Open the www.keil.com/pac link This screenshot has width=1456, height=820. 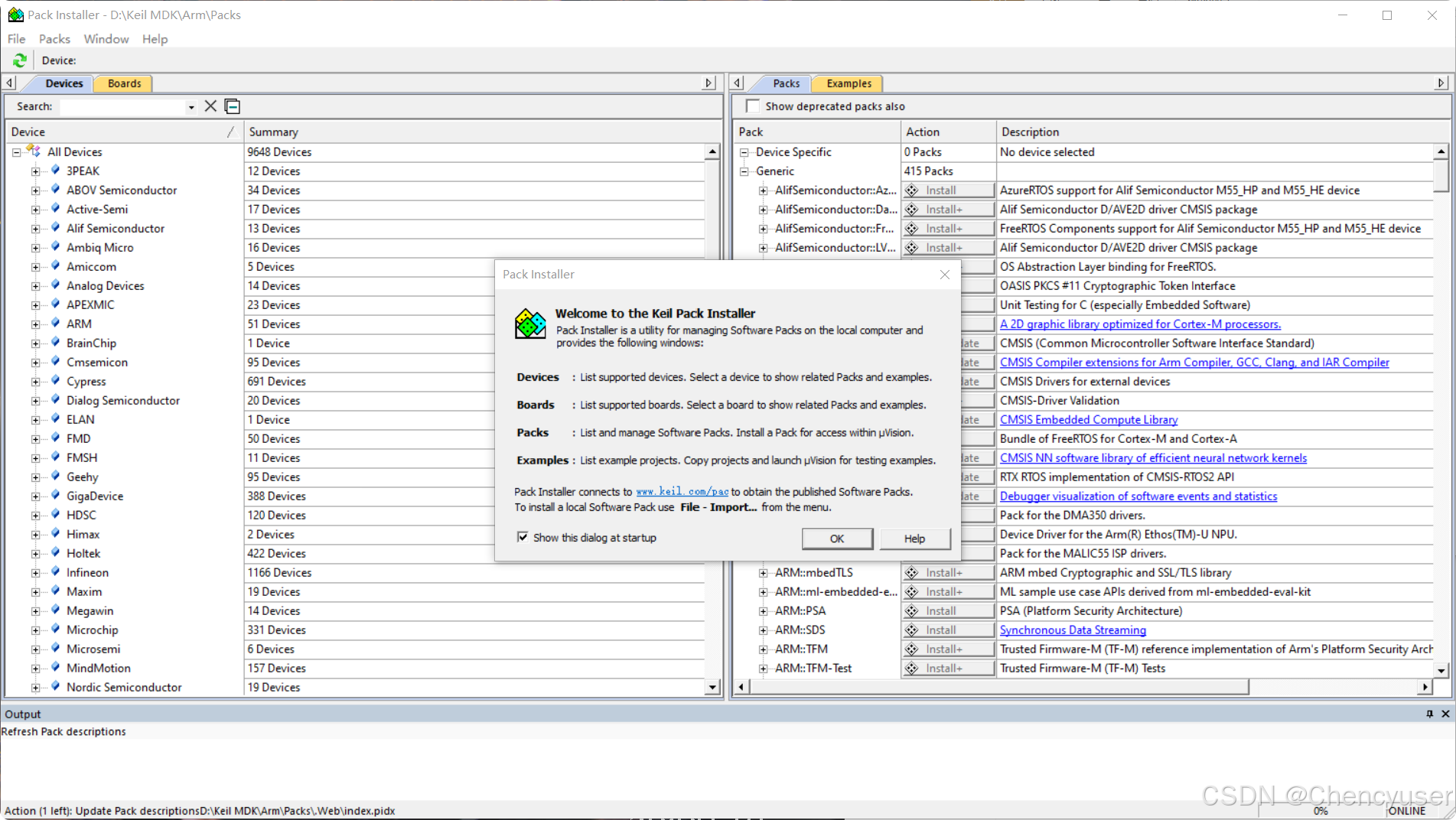[x=682, y=492]
